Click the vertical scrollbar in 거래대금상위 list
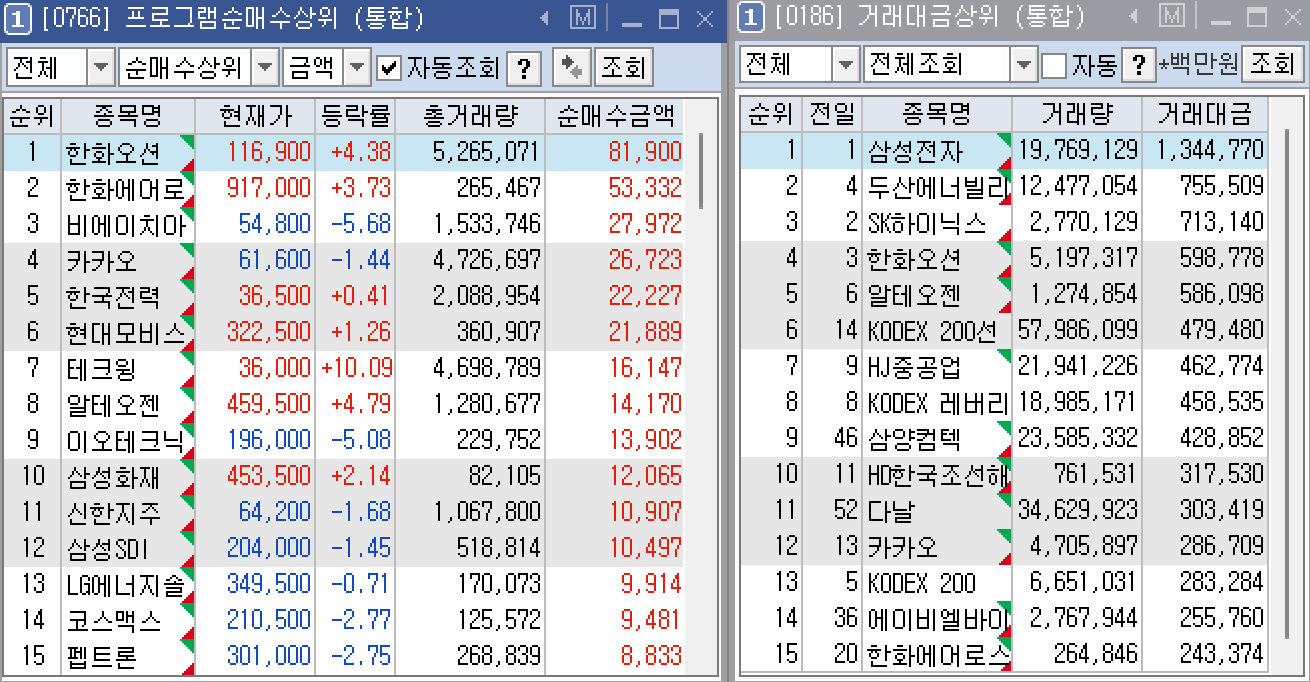The height and width of the screenshot is (682, 1310). tap(1287, 384)
